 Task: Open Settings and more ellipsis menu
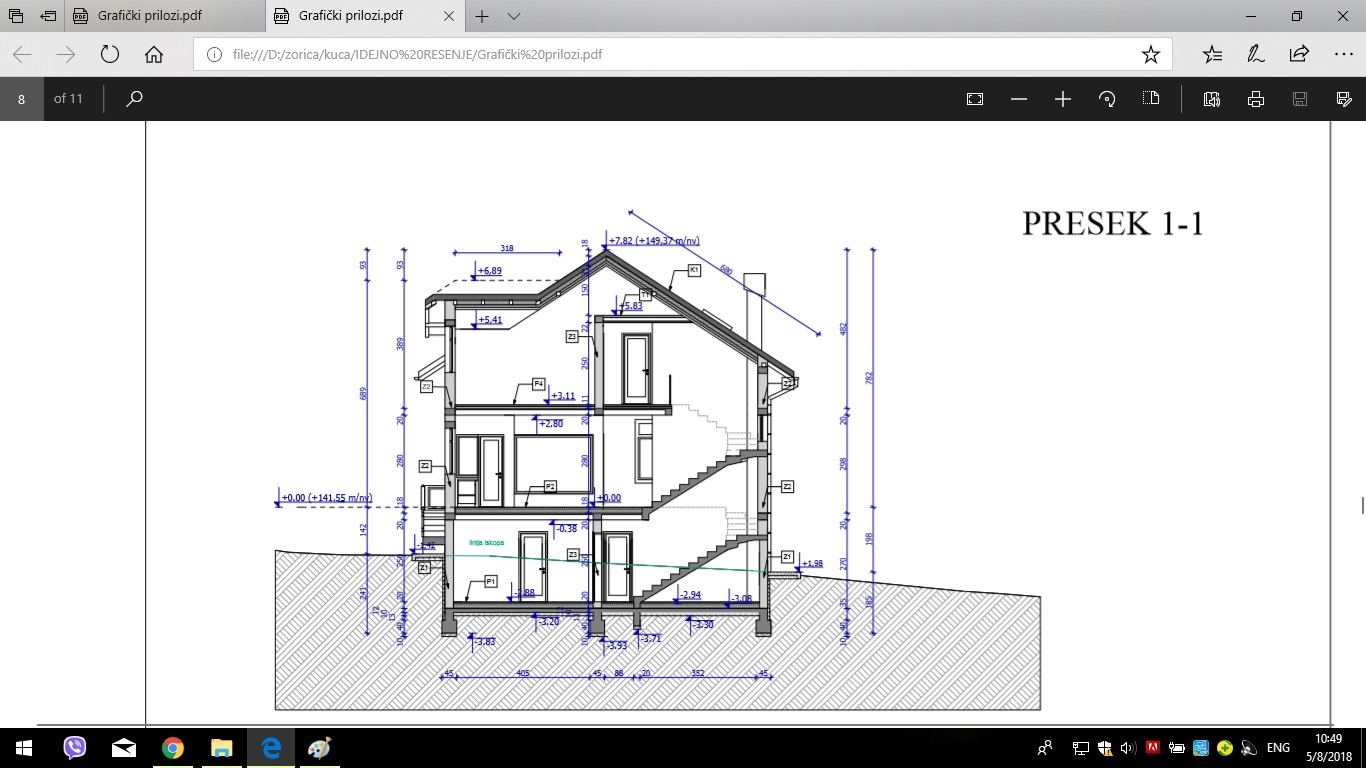(x=1343, y=54)
